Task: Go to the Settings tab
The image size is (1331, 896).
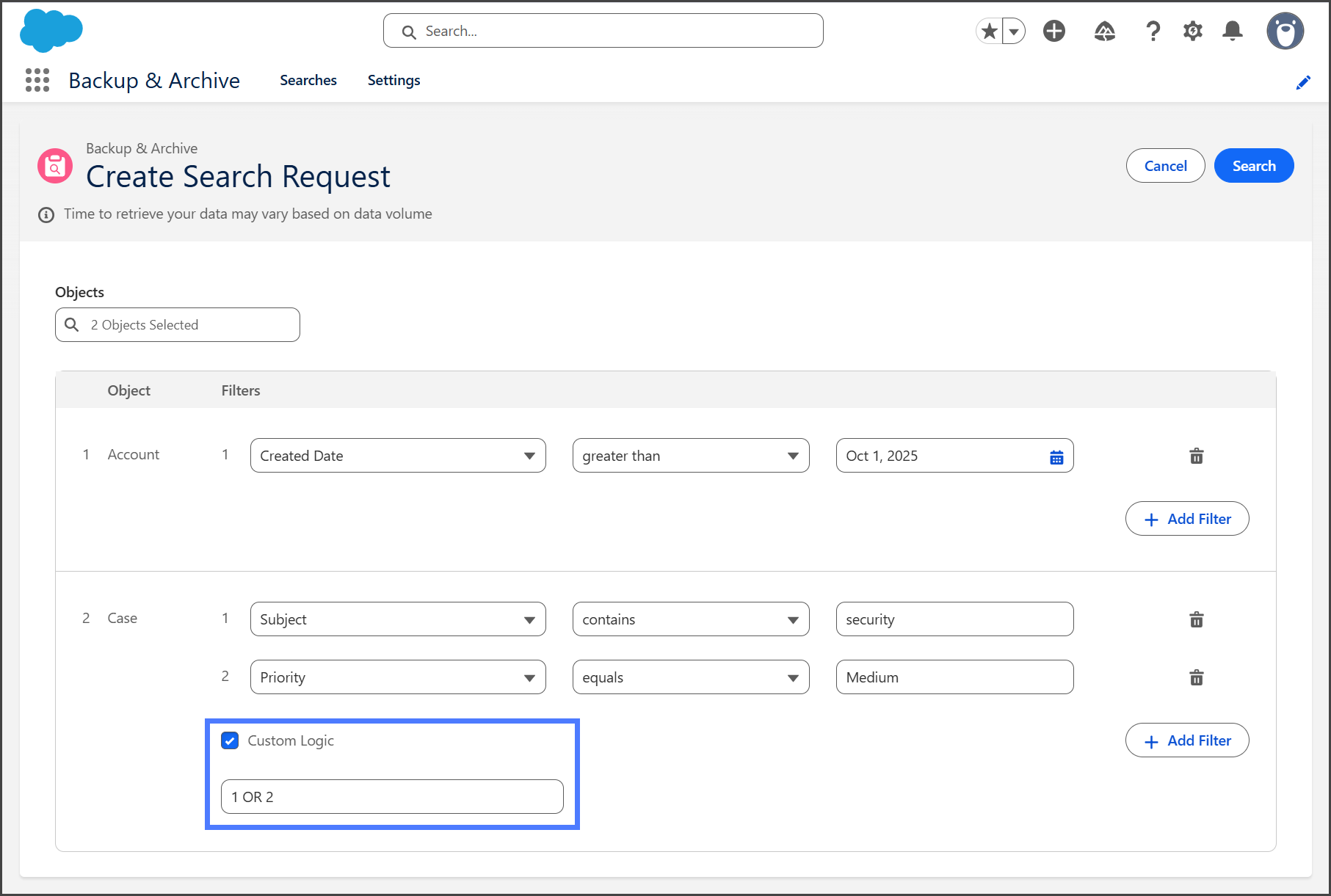Action: click(x=394, y=80)
